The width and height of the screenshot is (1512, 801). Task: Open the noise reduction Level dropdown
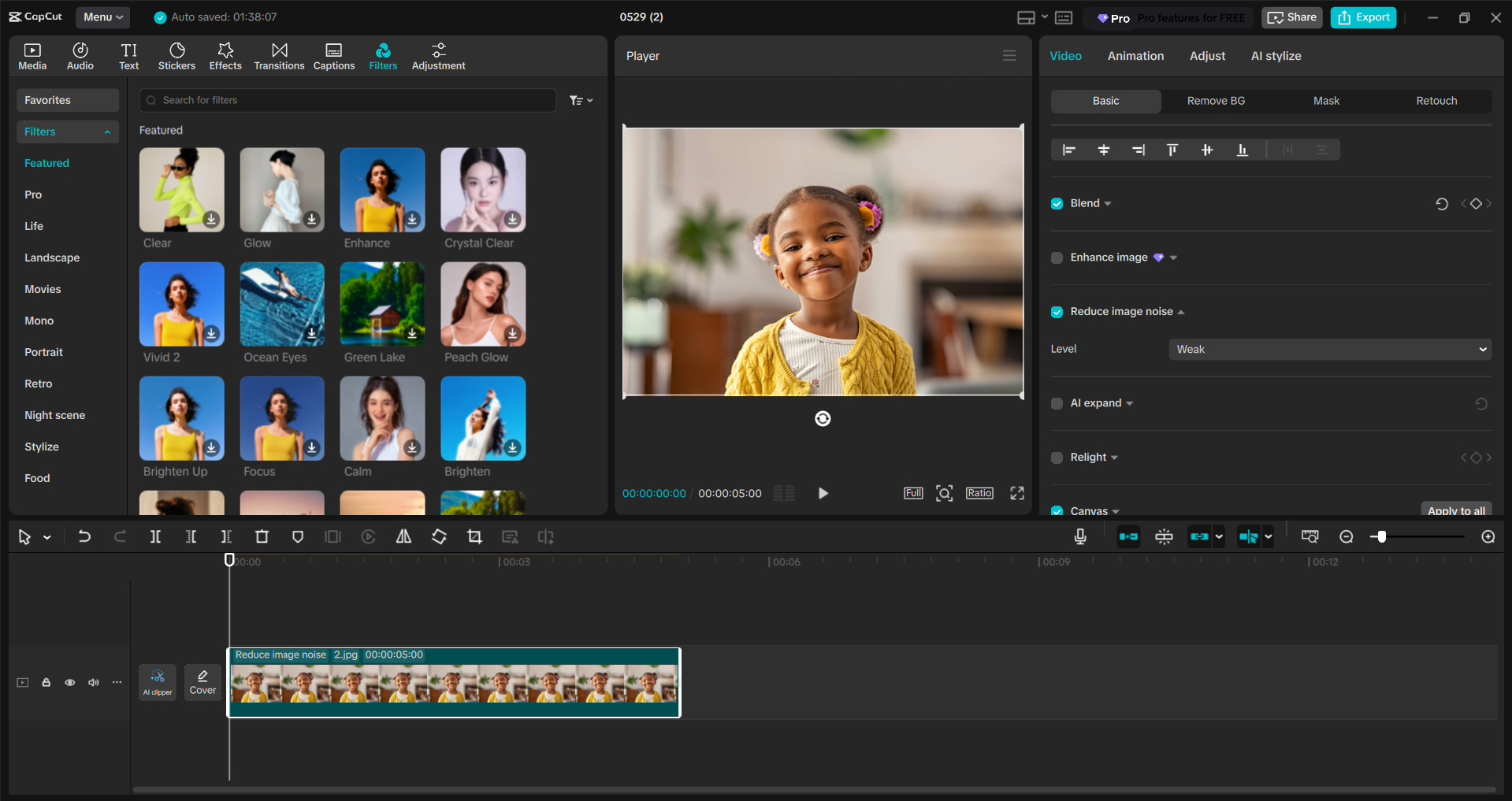click(x=1328, y=349)
